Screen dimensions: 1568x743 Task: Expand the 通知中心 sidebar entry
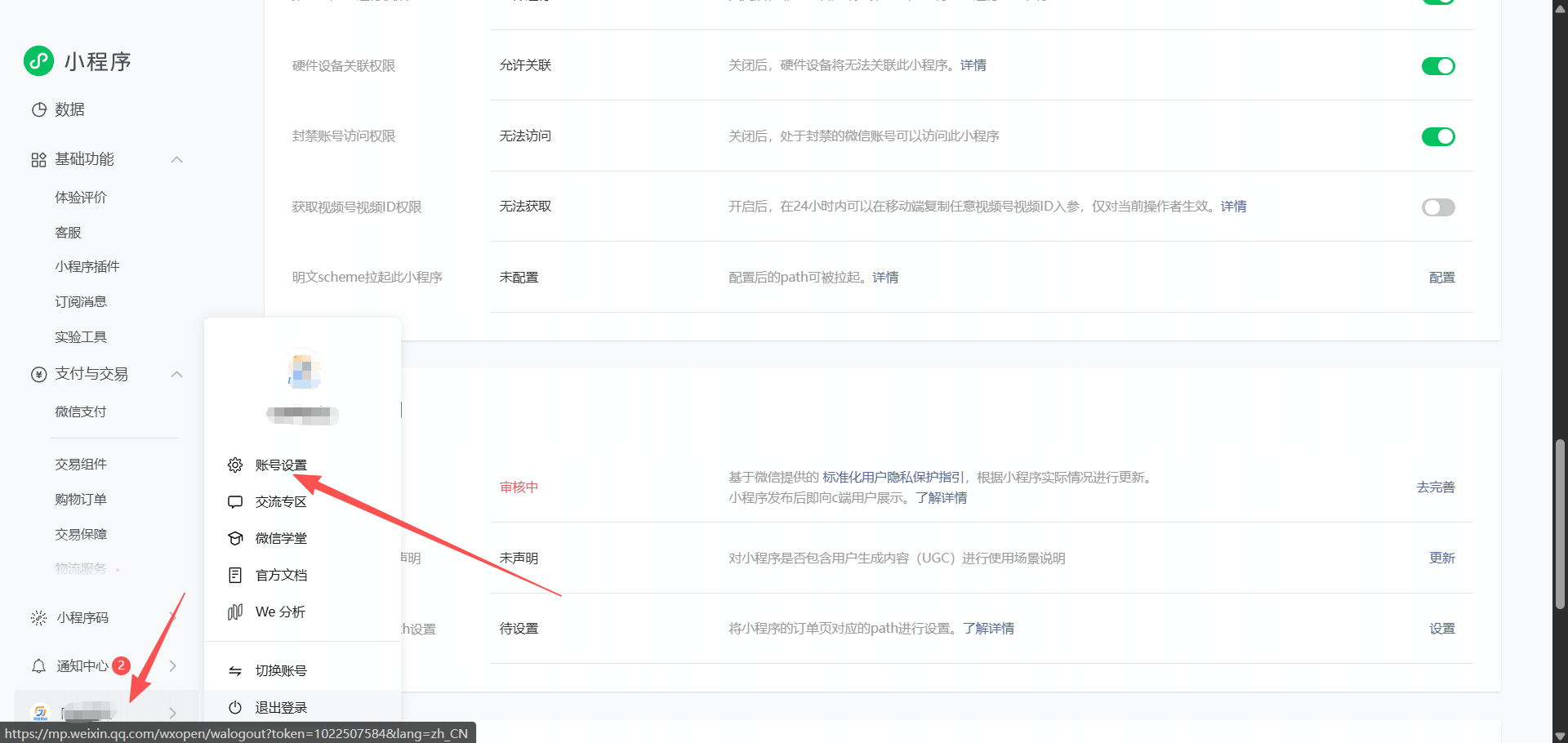(x=172, y=665)
